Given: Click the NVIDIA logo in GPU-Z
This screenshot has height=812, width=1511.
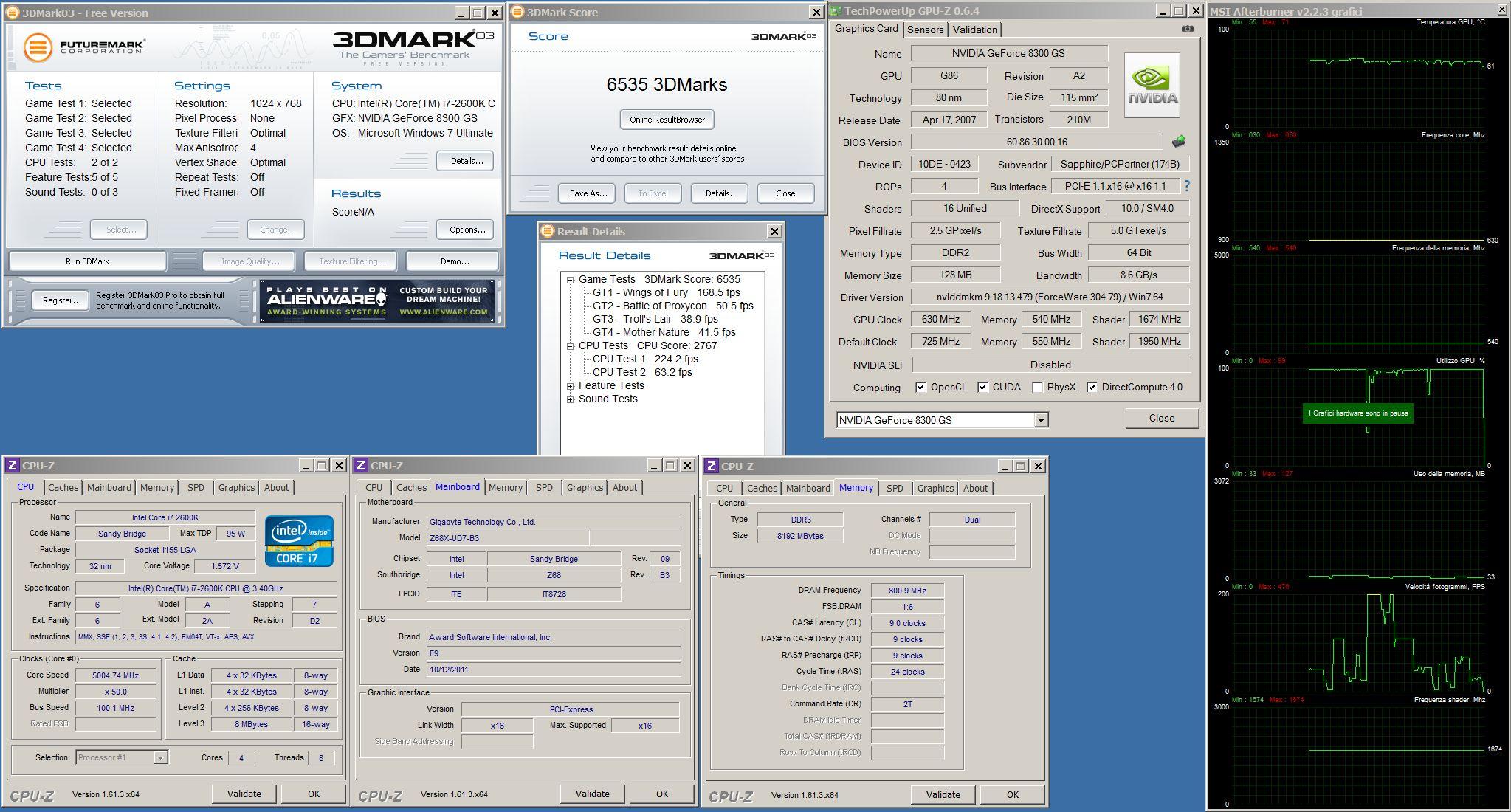Looking at the screenshot, I should click(x=1152, y=85).
